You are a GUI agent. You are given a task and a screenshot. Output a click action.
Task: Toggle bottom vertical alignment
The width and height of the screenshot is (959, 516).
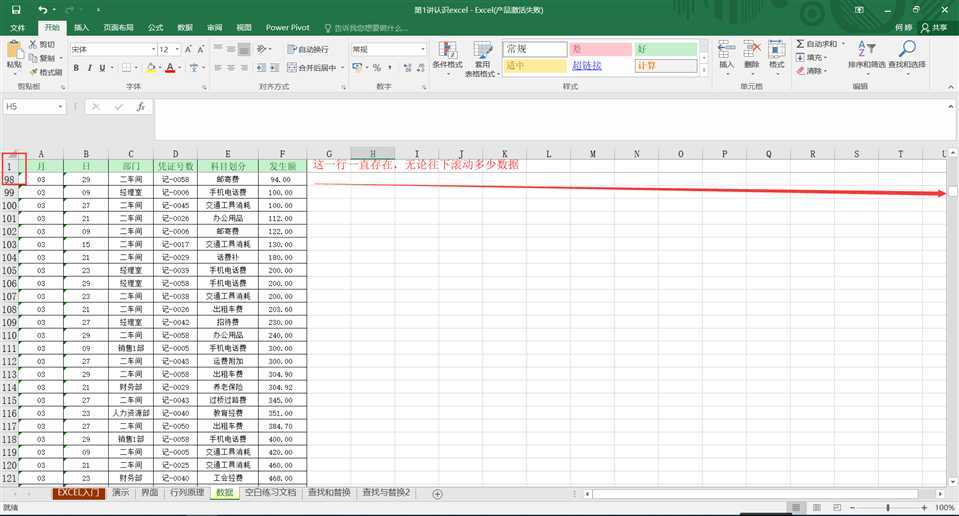tap(244, 49)
